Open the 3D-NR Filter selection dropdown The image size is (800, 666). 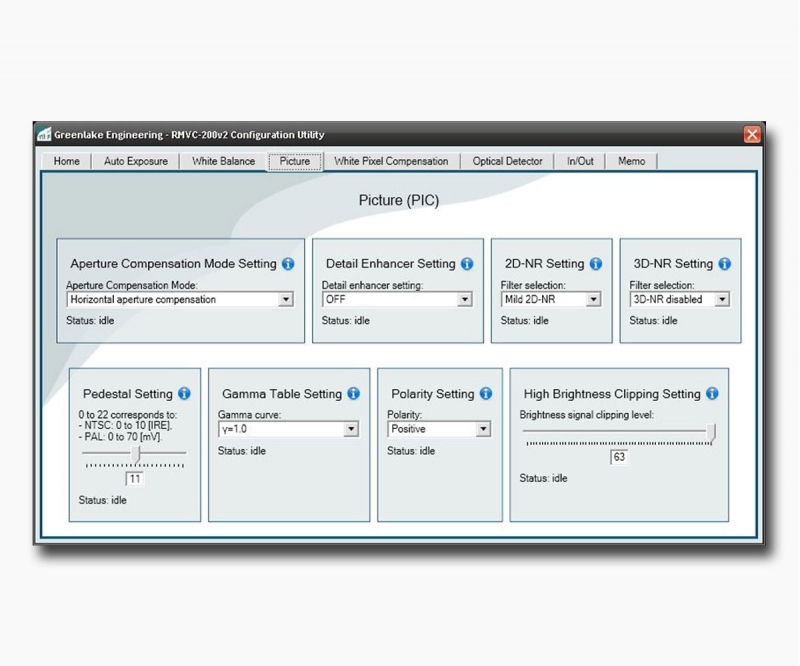click(x=722, y=299)
